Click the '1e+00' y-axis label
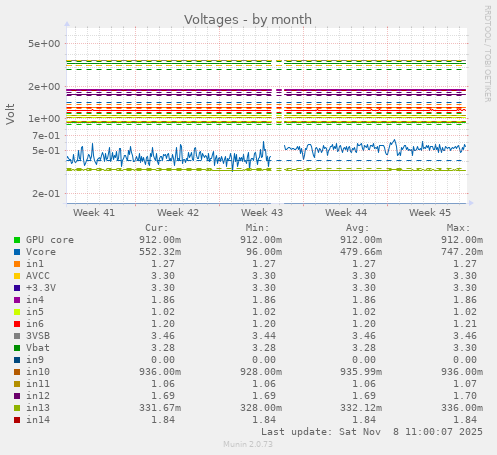 coord(44,119)
